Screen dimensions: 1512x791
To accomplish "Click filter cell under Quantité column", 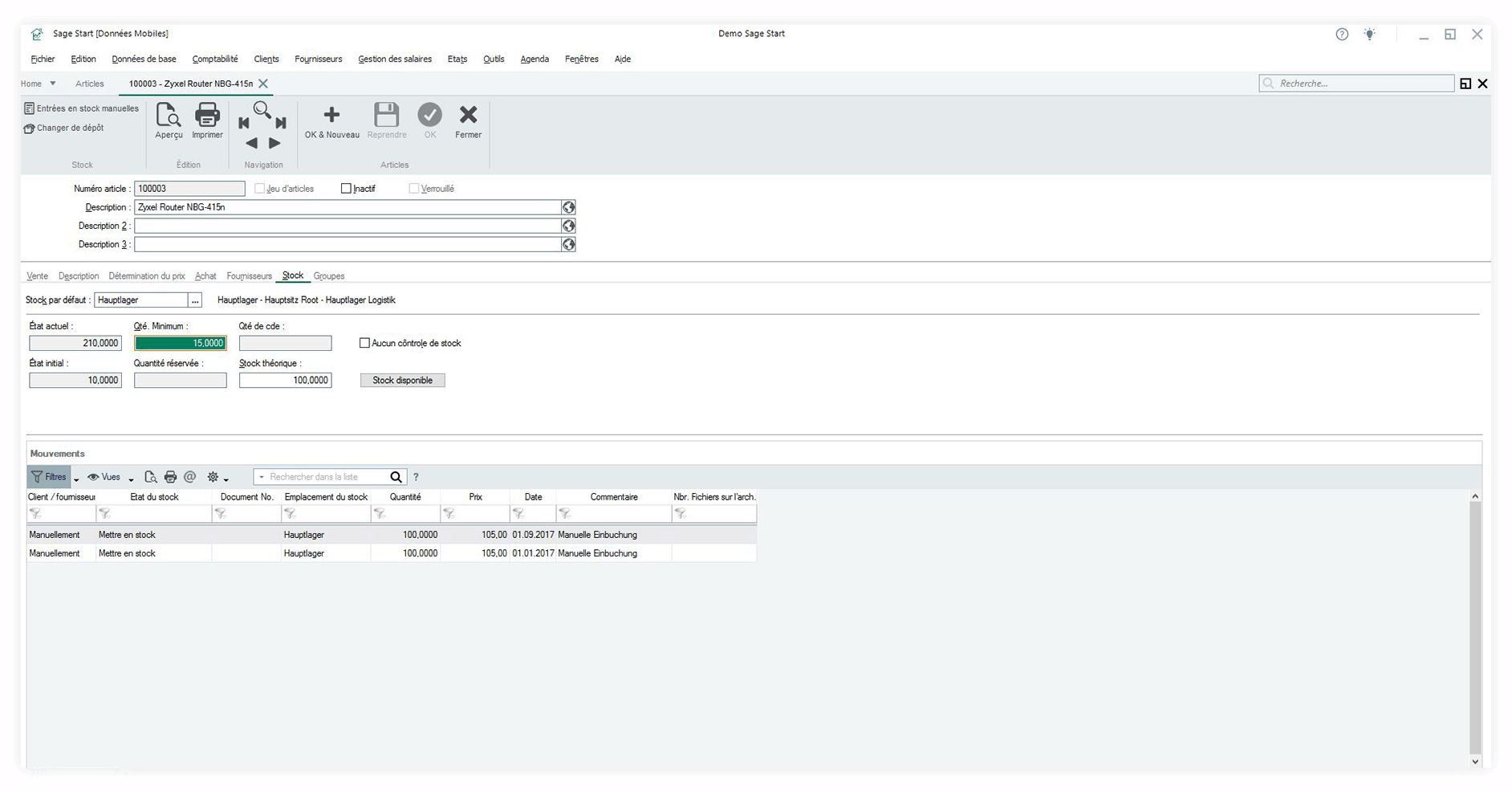I will pyautogui.click(x=405, y=514).
